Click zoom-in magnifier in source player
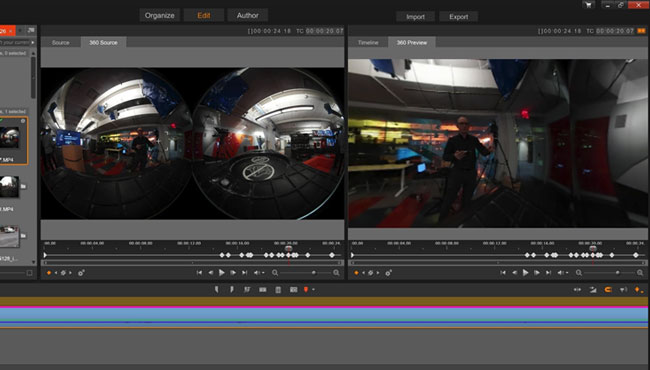This screenshot has width=650, height=370. pos(336,273)
